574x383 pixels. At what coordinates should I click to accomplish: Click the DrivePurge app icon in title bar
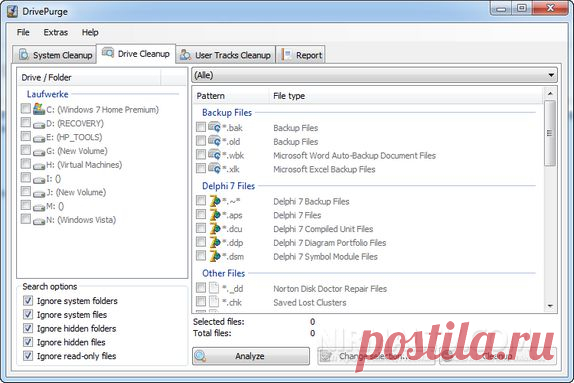(x=12, y=11)
